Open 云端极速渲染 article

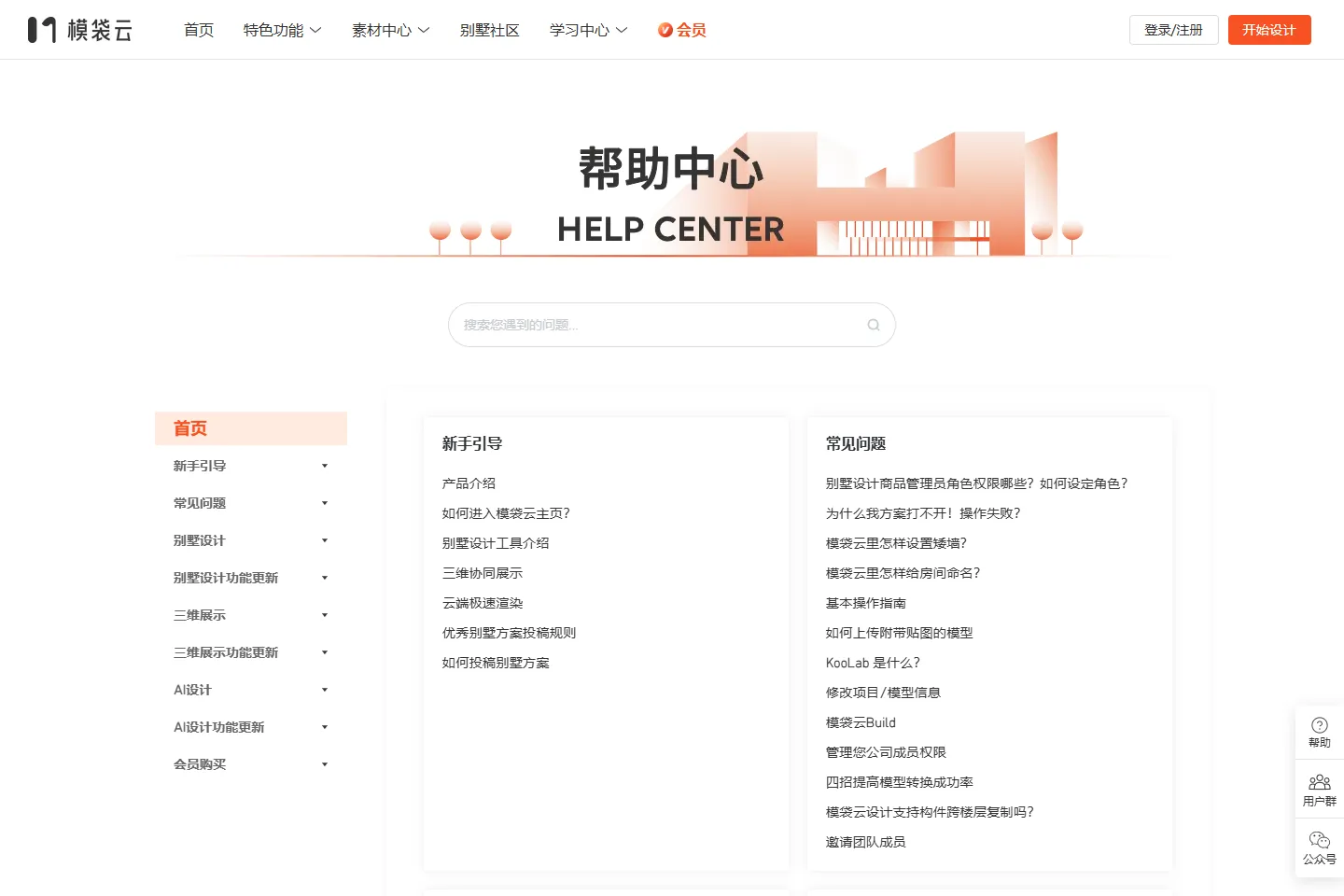[x=483, y=603]
